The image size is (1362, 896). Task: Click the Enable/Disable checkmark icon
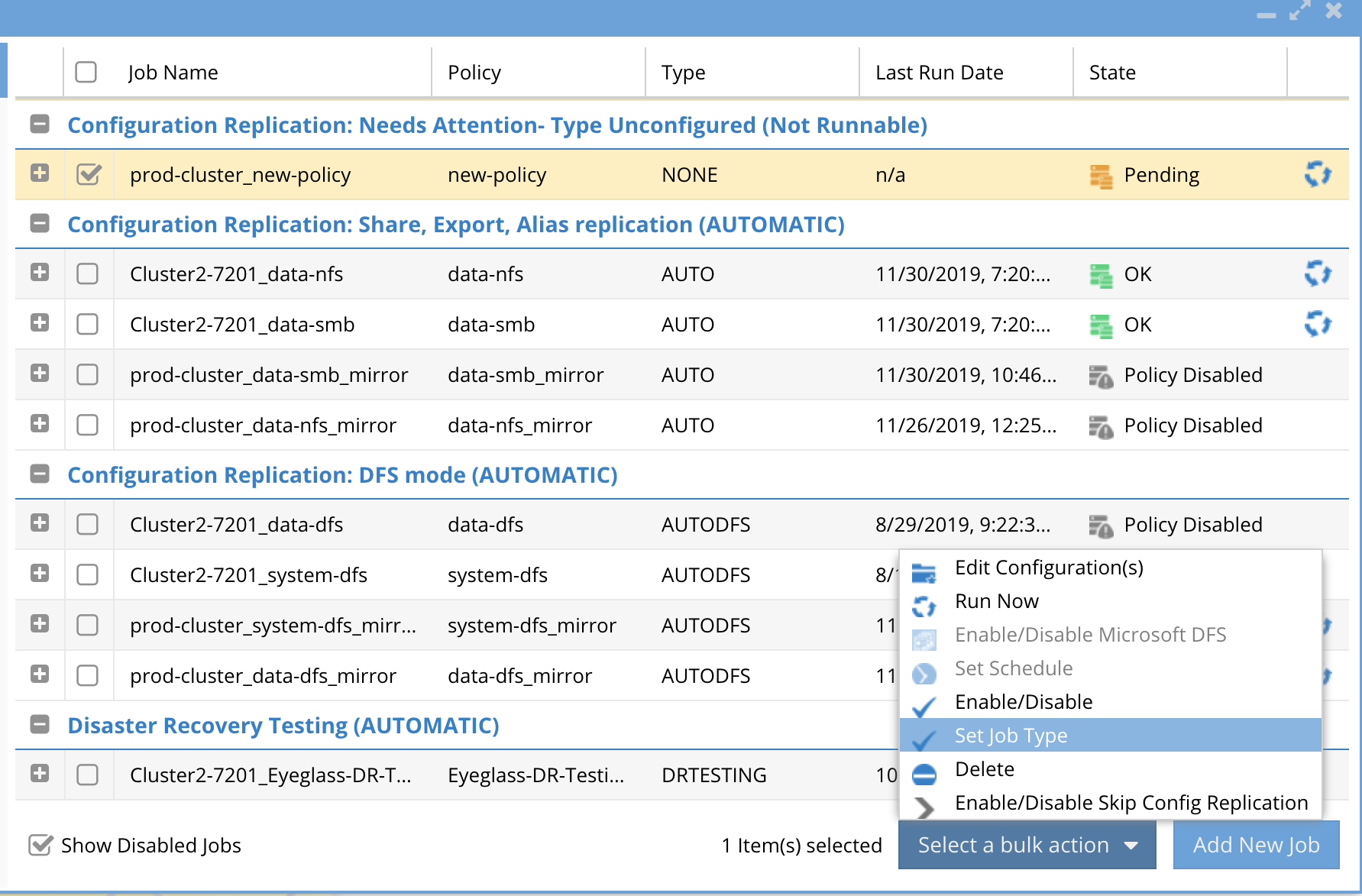[924, 707]
